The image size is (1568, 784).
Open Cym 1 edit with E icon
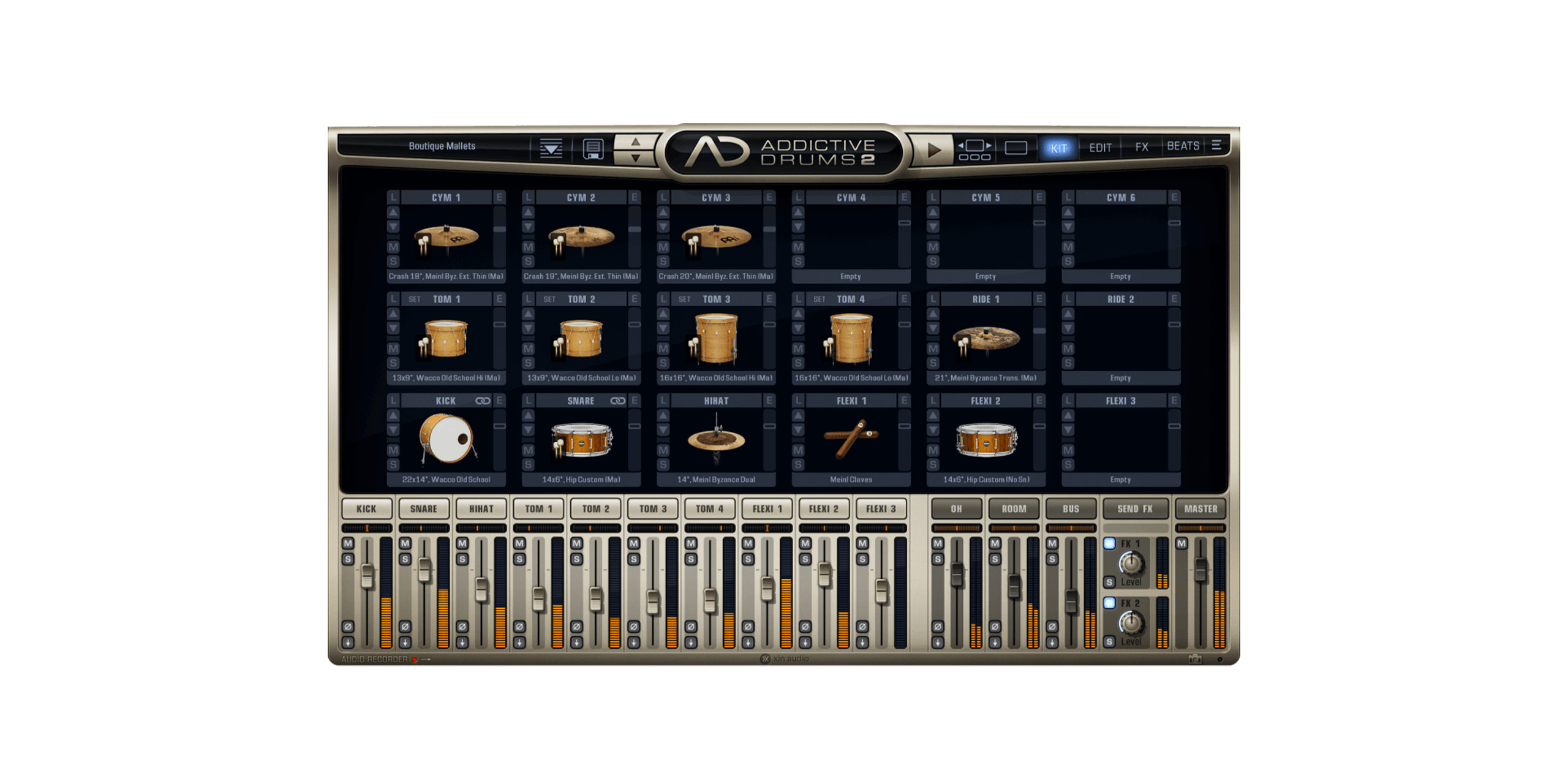[500, 197]
